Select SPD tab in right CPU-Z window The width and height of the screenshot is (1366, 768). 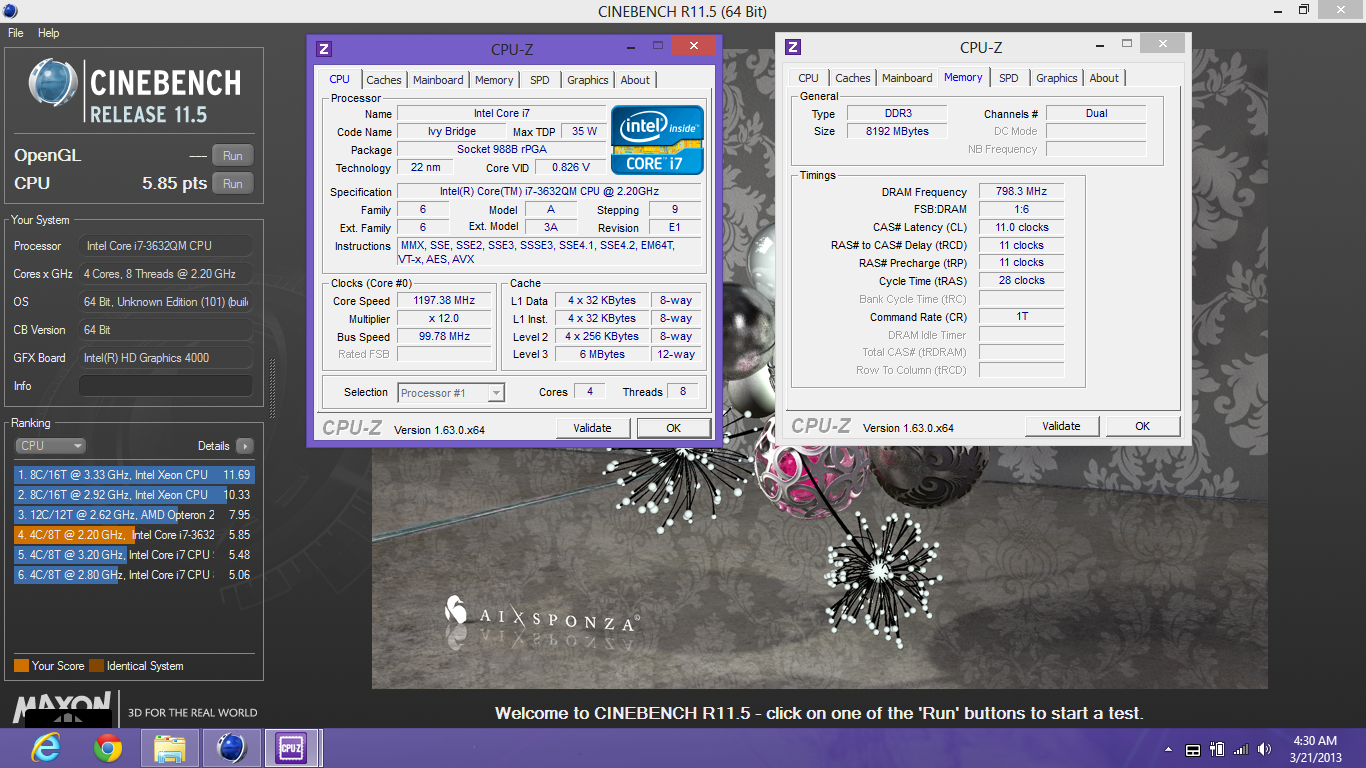(1009, 78)
